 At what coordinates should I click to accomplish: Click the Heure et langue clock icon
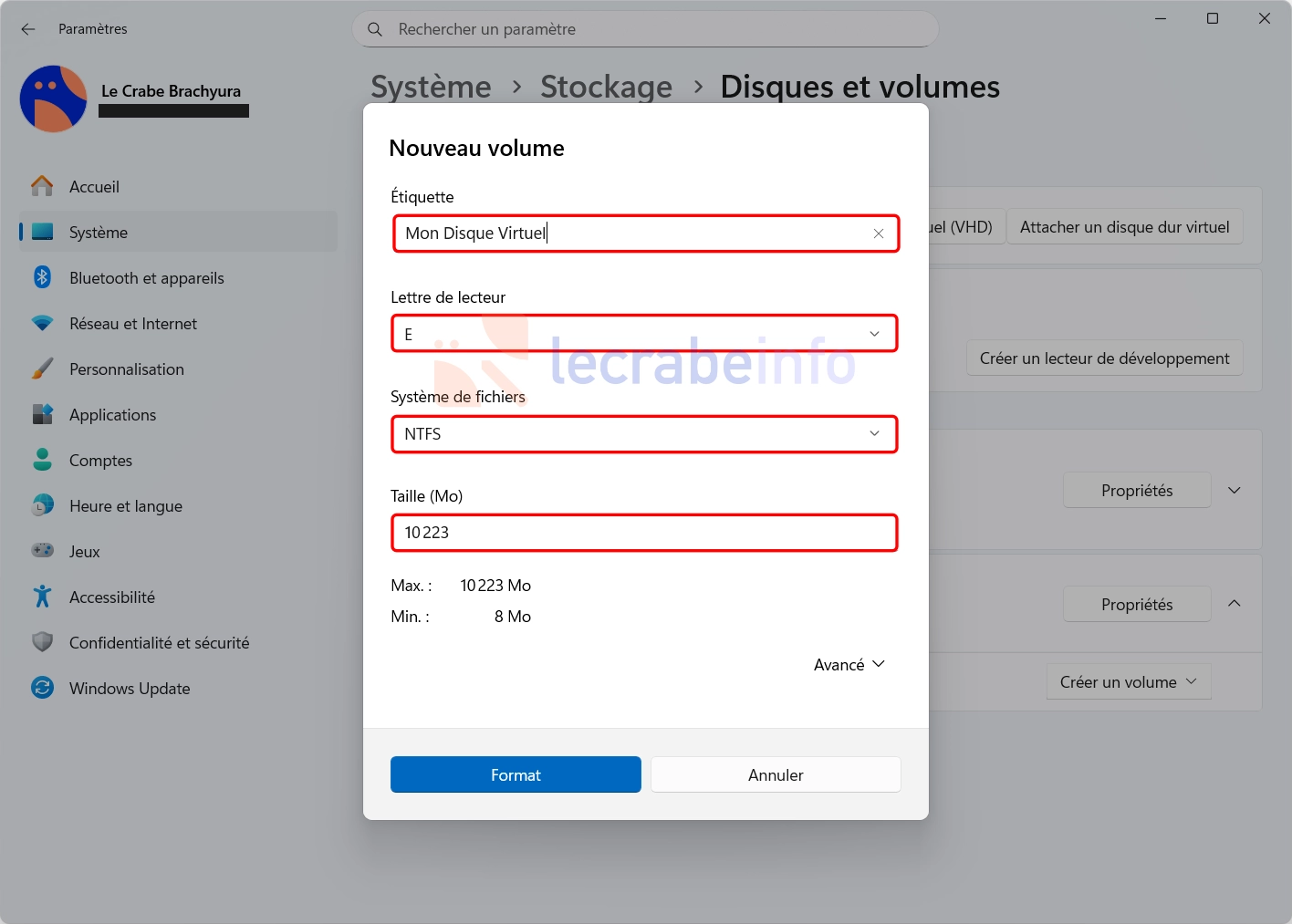(x=42, y=505)
